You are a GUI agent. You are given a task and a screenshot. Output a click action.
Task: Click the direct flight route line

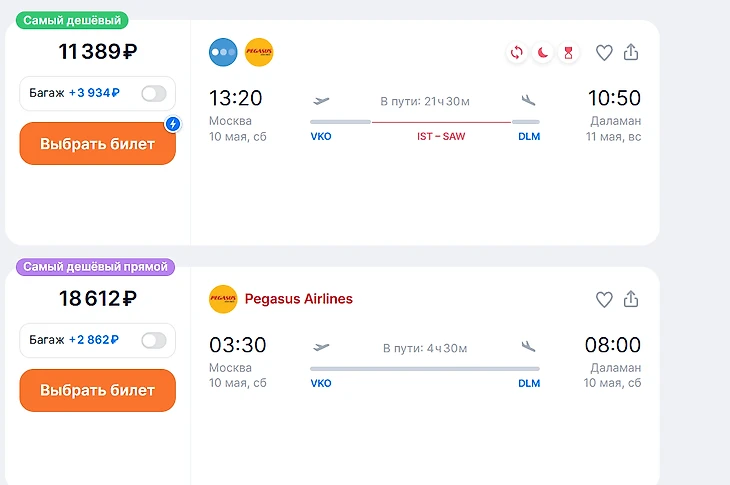[424, 368]
